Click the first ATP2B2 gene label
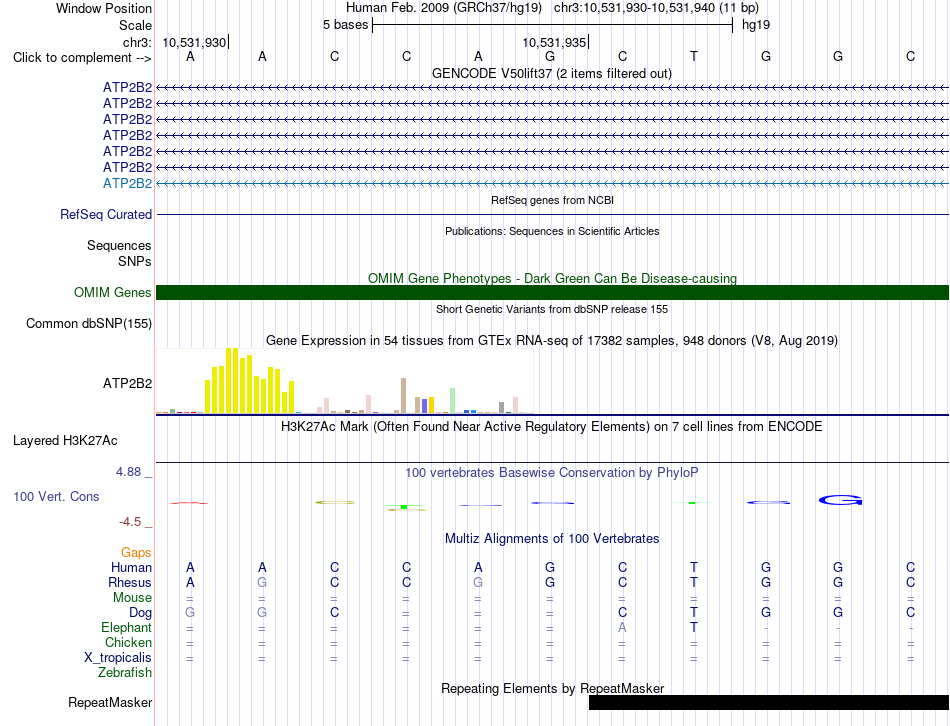Screen dimensions: 950x726 pyautogui.click(x=127, y=87)
